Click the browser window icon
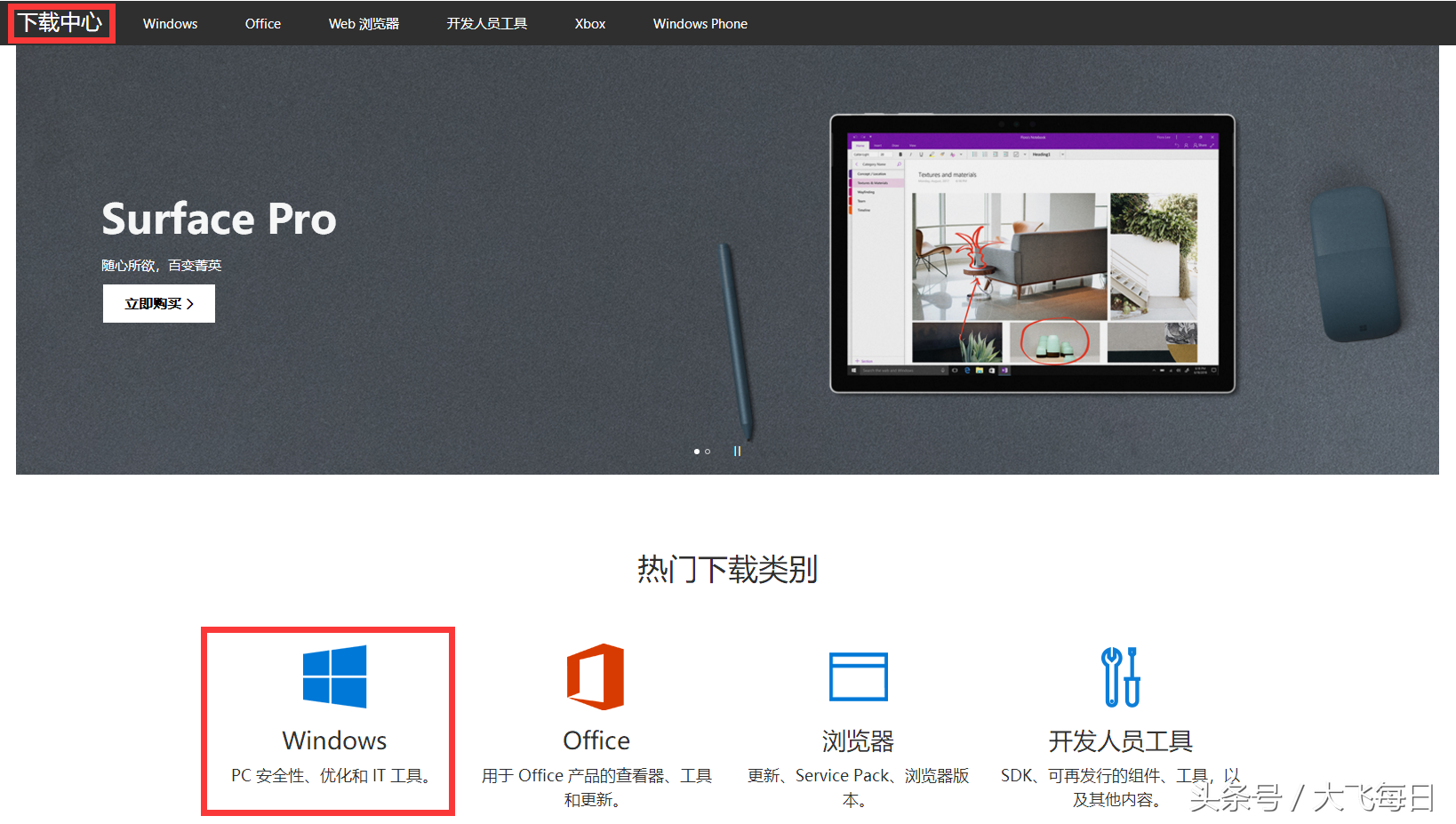The height and width of the screenshot is (824, 1456). (858, 676)
